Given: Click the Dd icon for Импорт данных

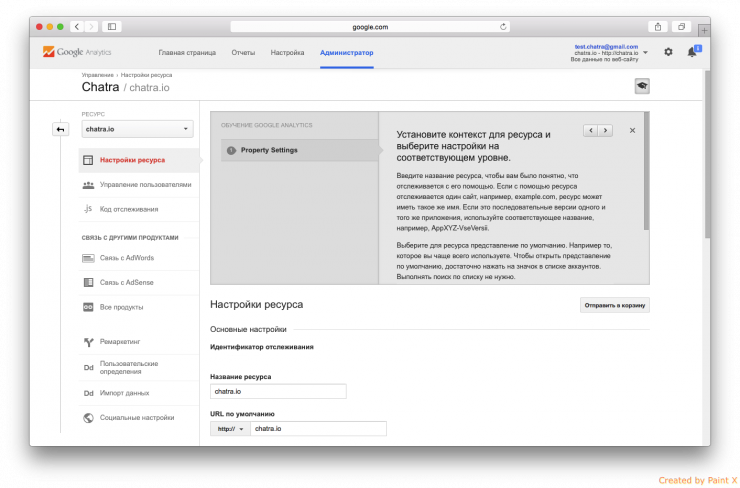Looking at the screenshot, I should pos(88,393).
